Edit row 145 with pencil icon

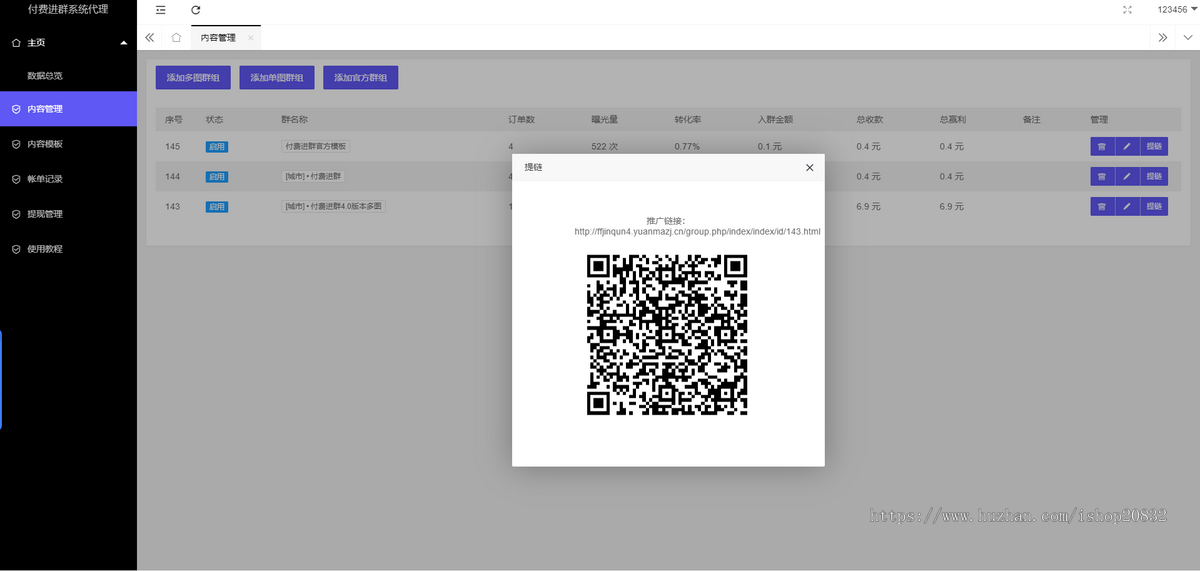tap(1127, 146)
